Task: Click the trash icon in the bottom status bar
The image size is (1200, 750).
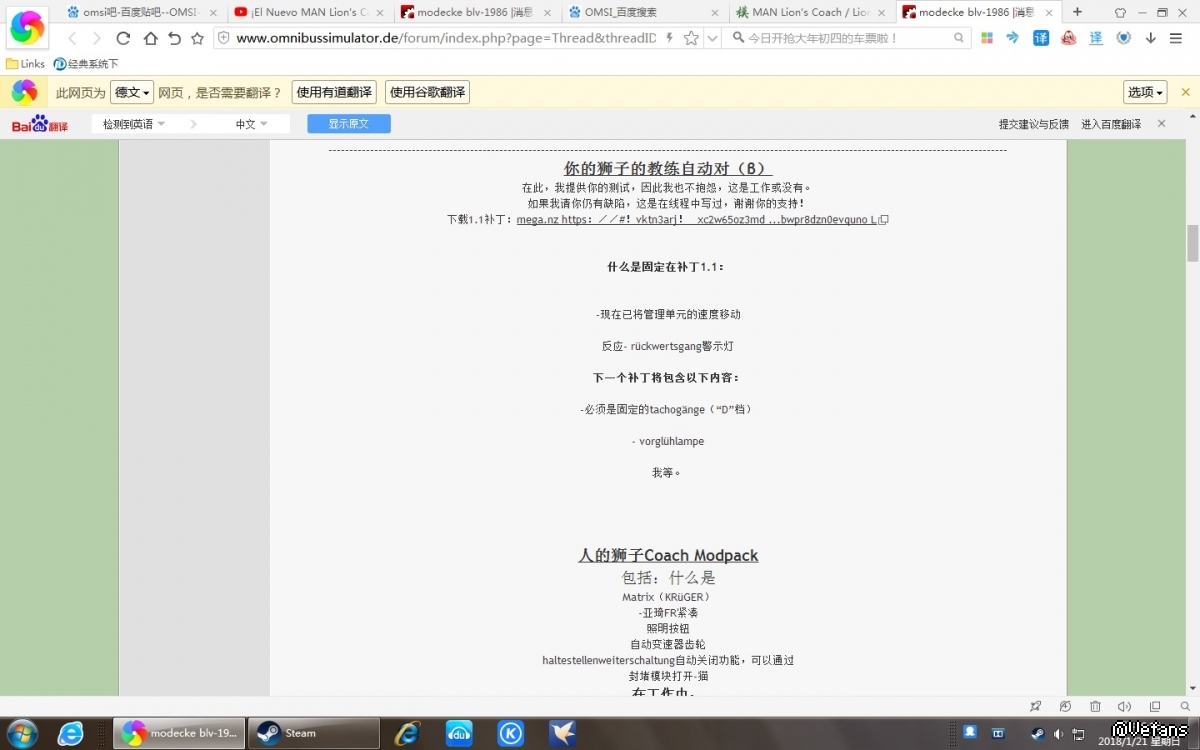Action: click(1095, 707)
